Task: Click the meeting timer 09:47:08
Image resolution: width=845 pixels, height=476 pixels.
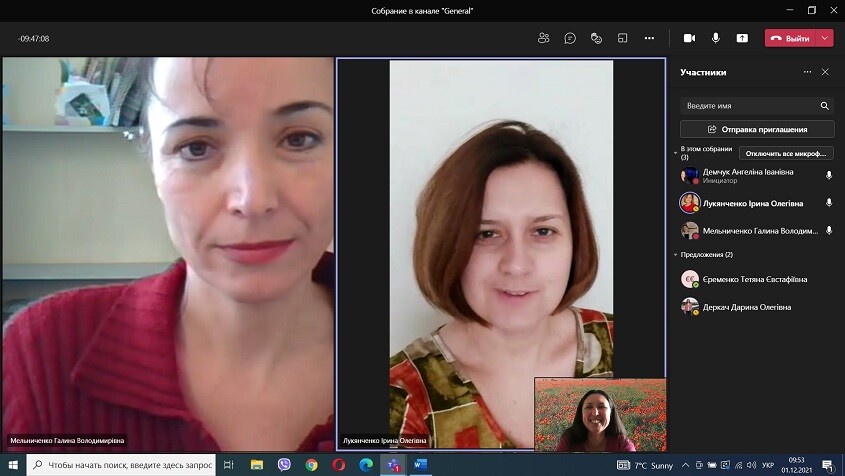Action: coord(33,39)
